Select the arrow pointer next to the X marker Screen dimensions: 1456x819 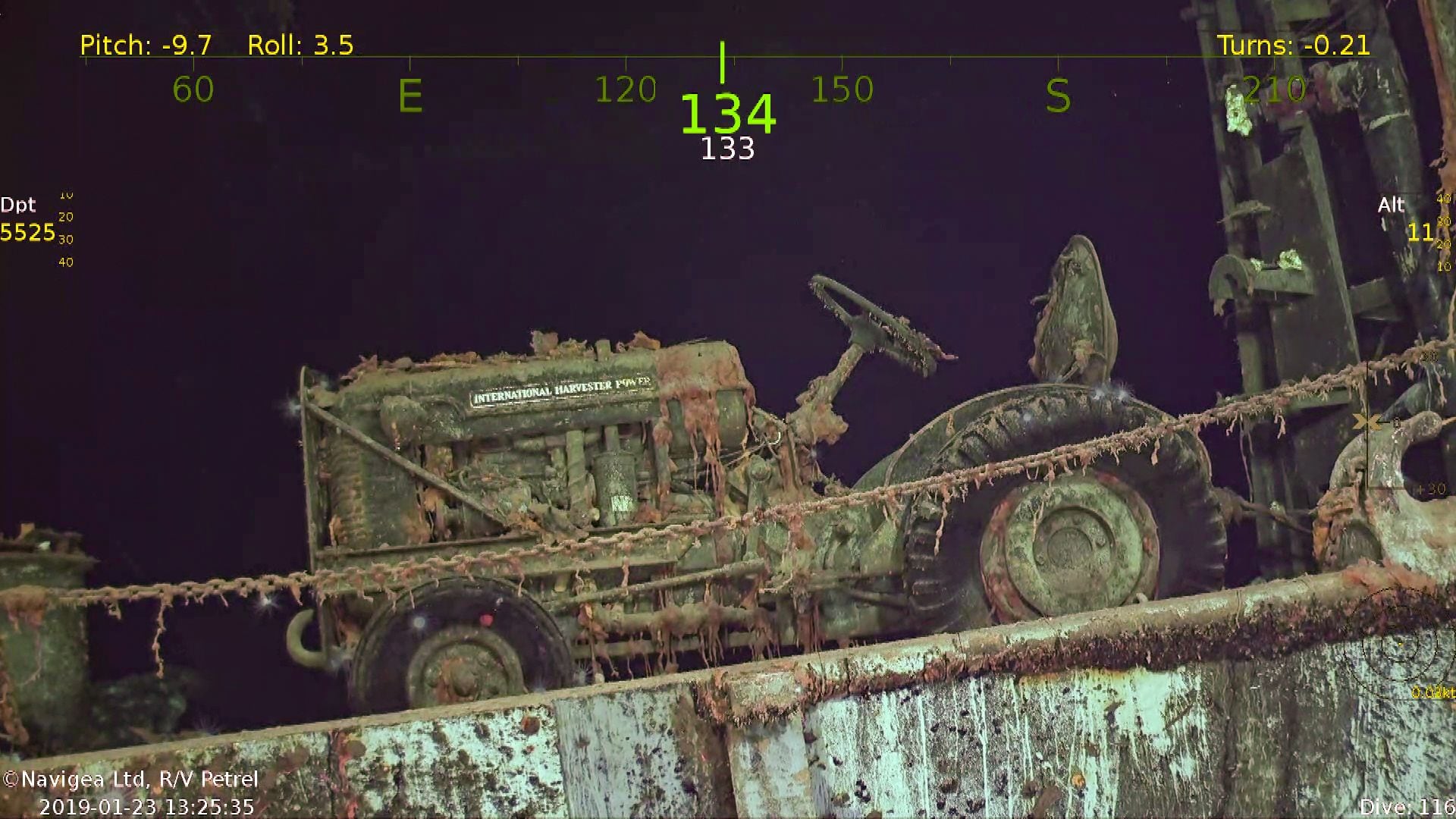(1383, 422)
